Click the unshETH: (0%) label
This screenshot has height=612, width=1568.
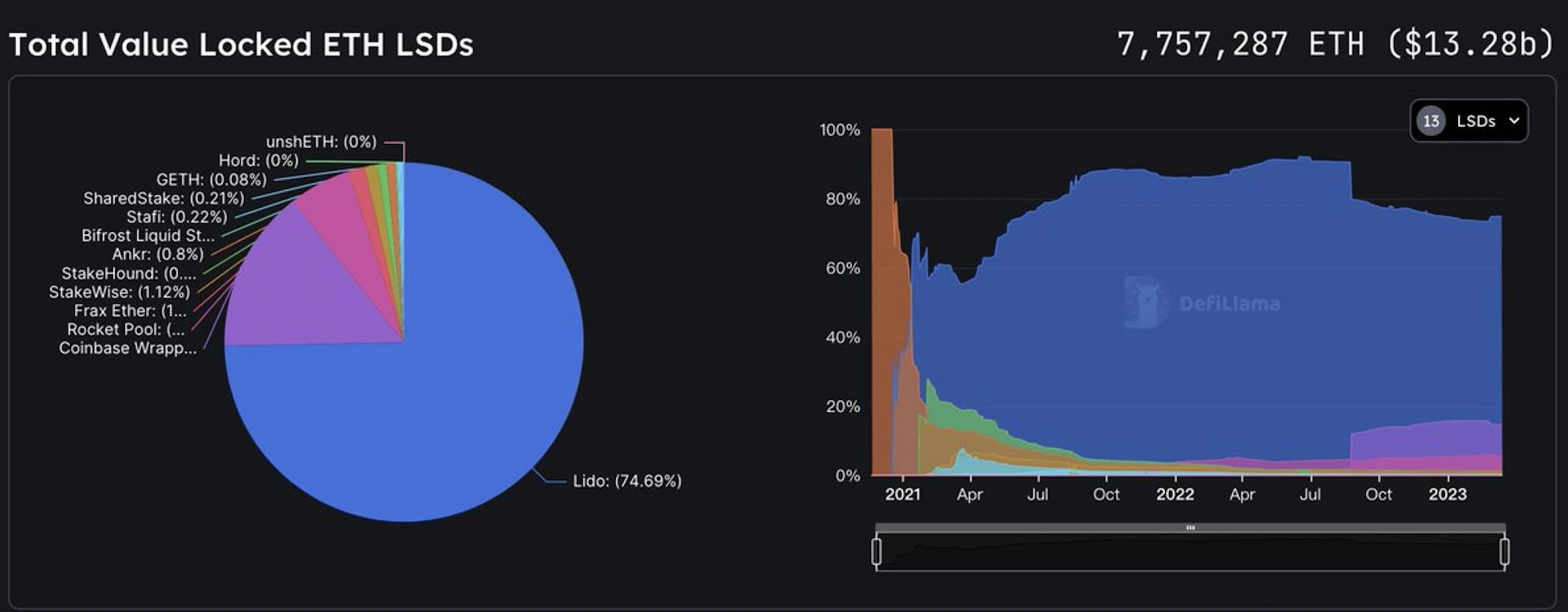click(321, 142)
